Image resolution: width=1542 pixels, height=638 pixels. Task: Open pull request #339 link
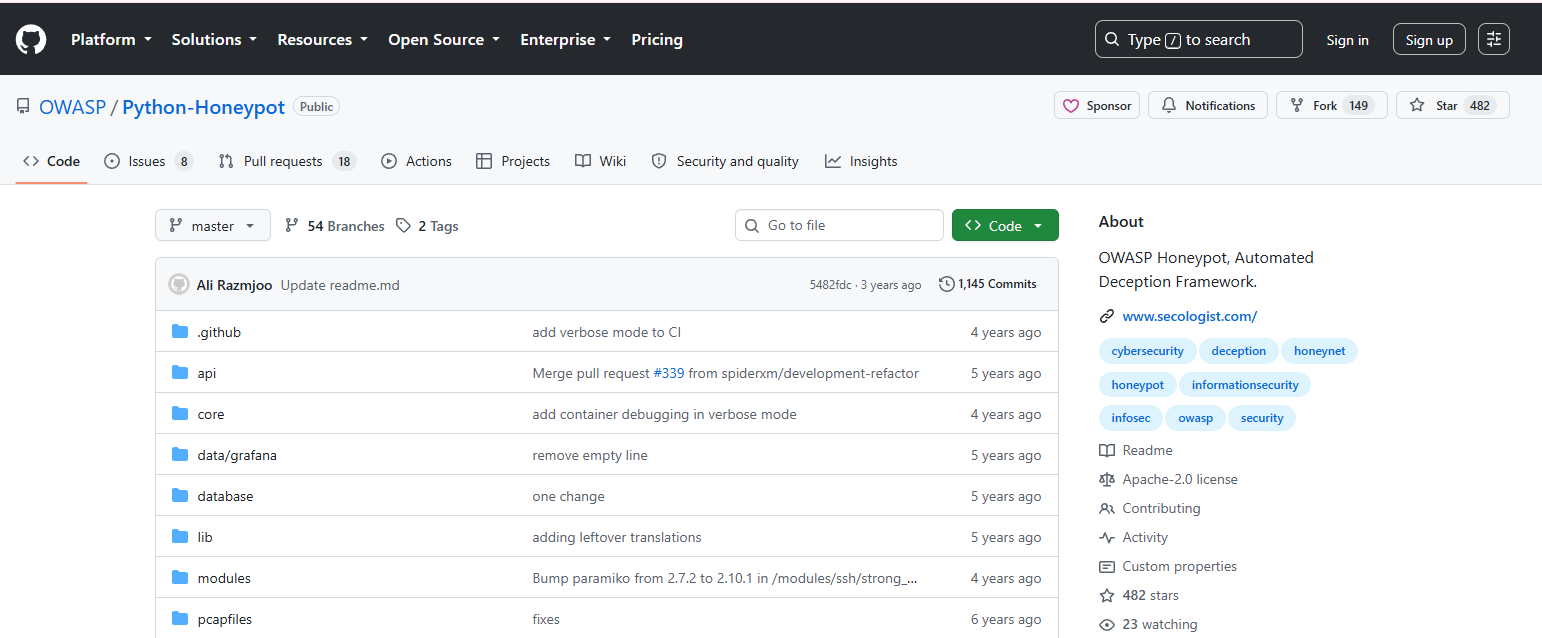669,373
